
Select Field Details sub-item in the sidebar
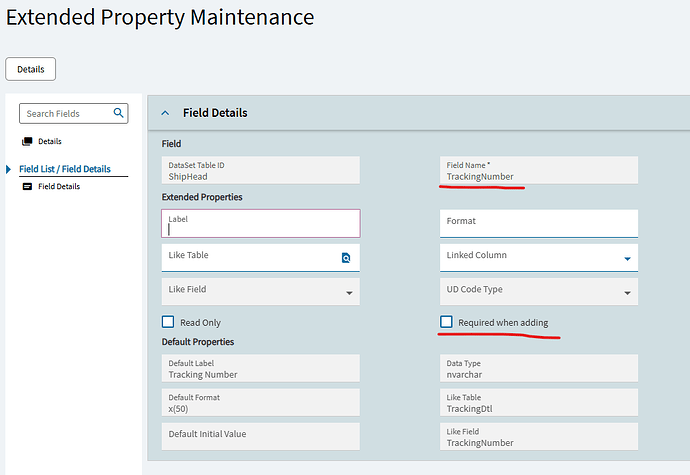59,187
